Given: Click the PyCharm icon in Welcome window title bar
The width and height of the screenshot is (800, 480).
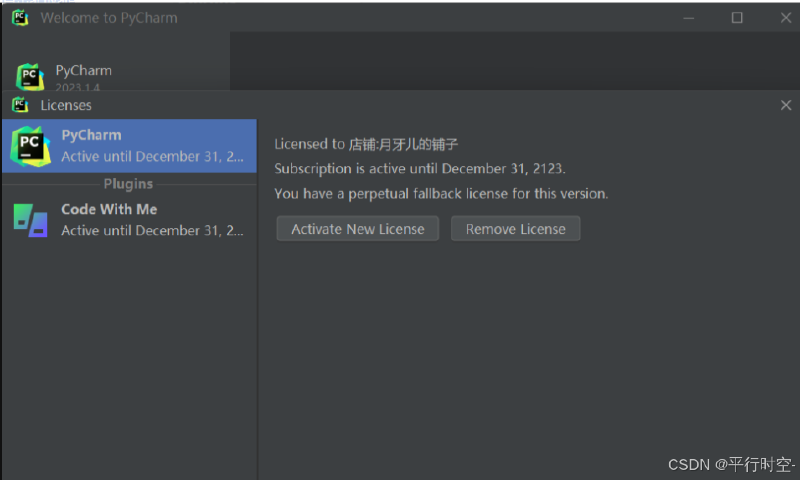Looking at the screenshot, I should pos(20,18).
